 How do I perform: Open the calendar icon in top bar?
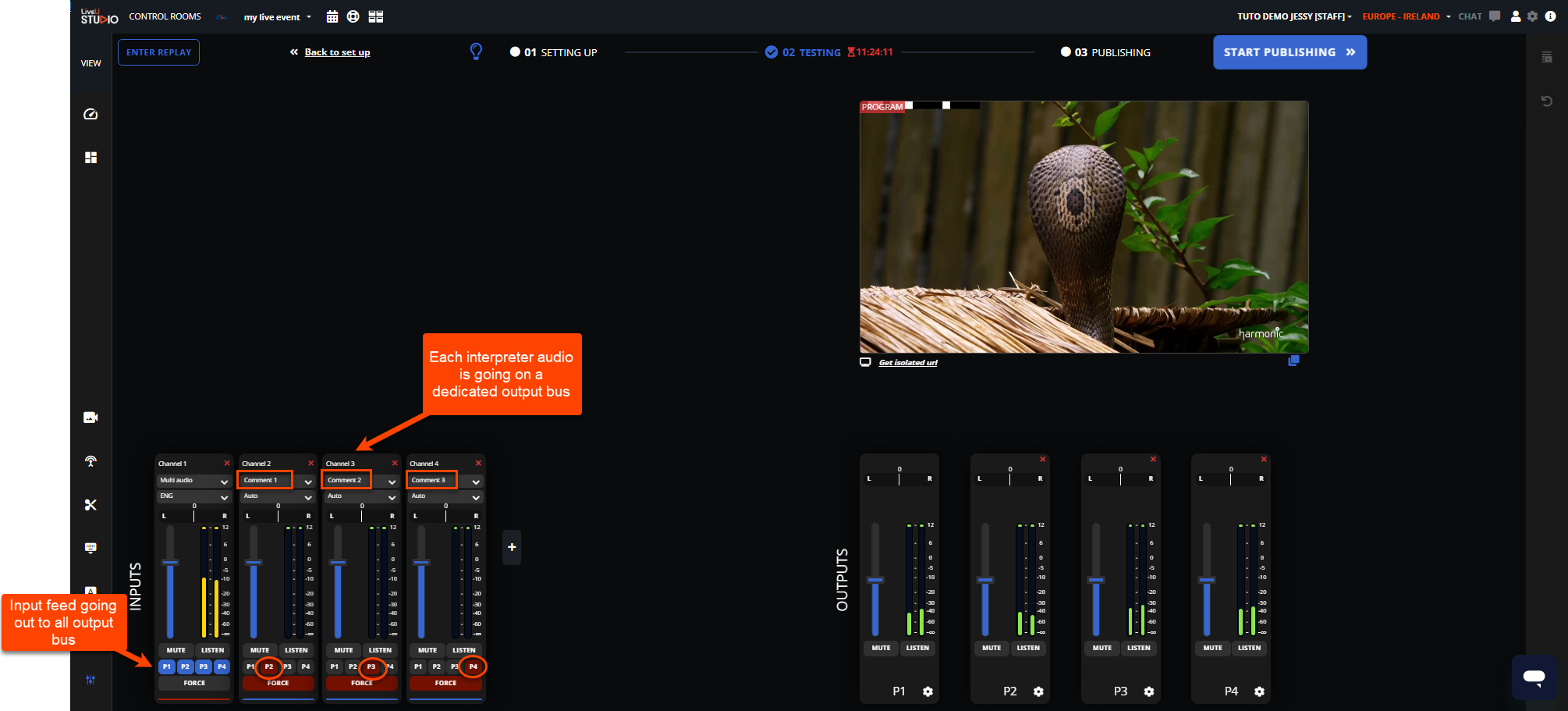coord(332,16)
